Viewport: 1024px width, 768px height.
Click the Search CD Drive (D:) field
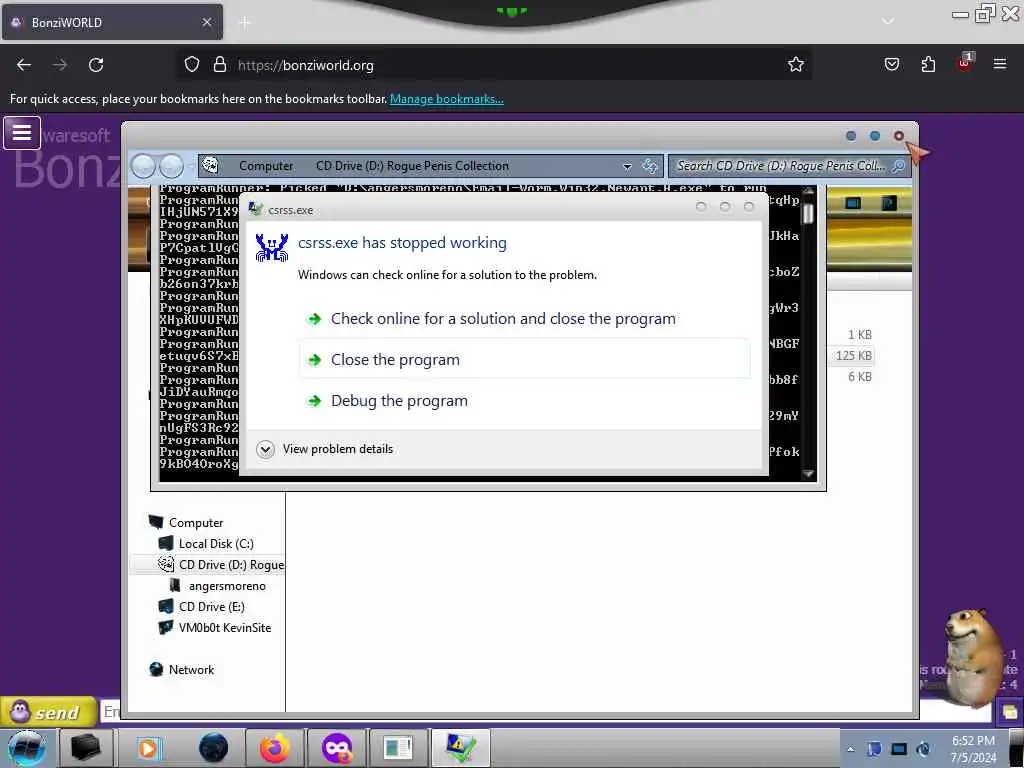pos(781,166)
